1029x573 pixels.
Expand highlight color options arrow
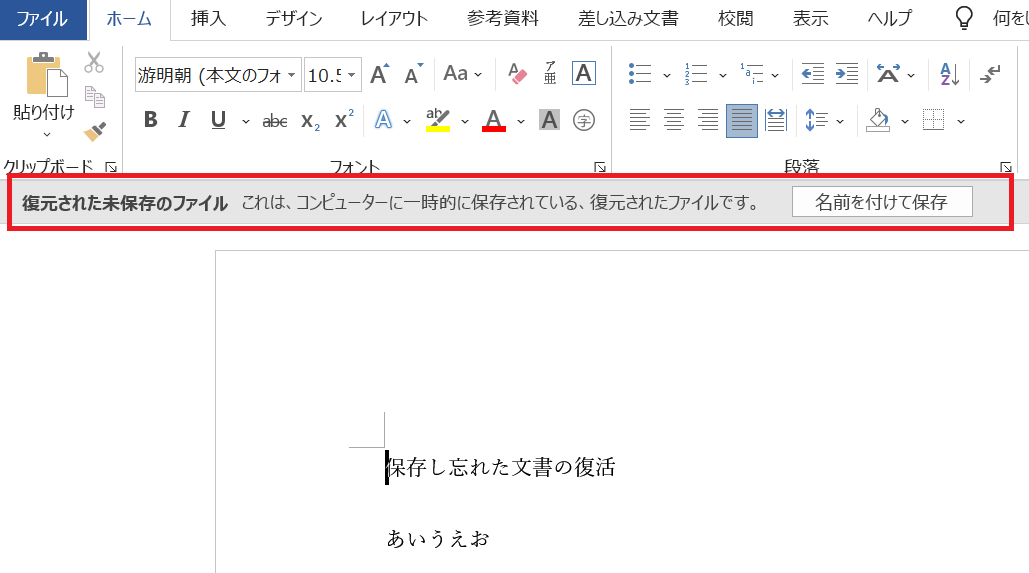pos(465,121)
